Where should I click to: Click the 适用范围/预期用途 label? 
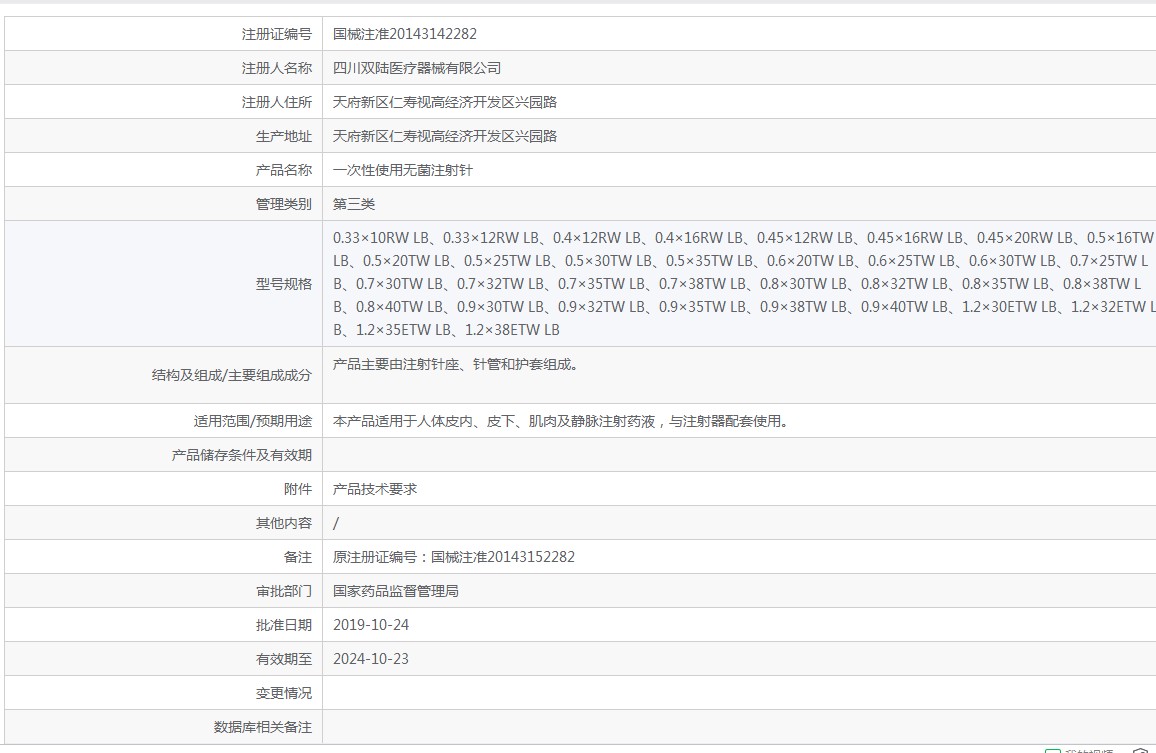[x=253, y=421]
